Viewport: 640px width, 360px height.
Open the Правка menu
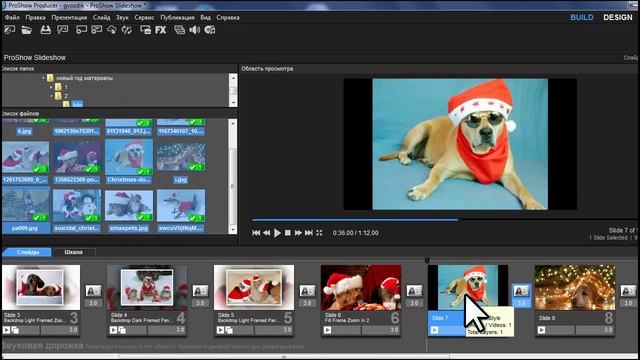point(36,18)
